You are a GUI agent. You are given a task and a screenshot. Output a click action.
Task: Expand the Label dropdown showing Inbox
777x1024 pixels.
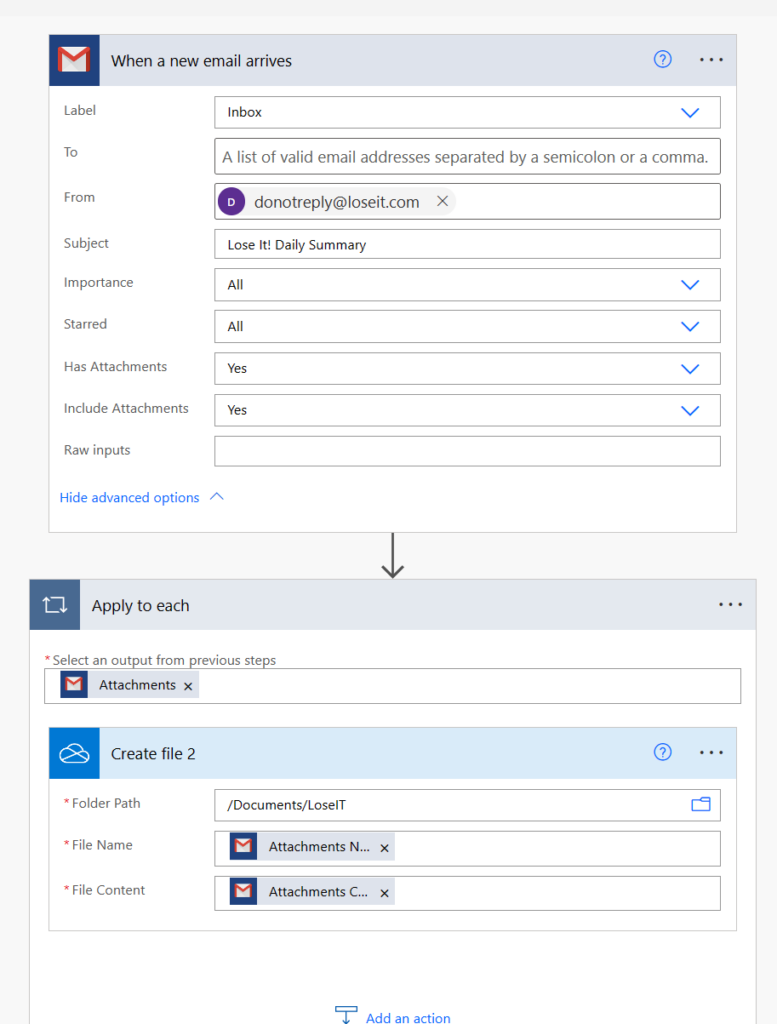coord(689,113)
